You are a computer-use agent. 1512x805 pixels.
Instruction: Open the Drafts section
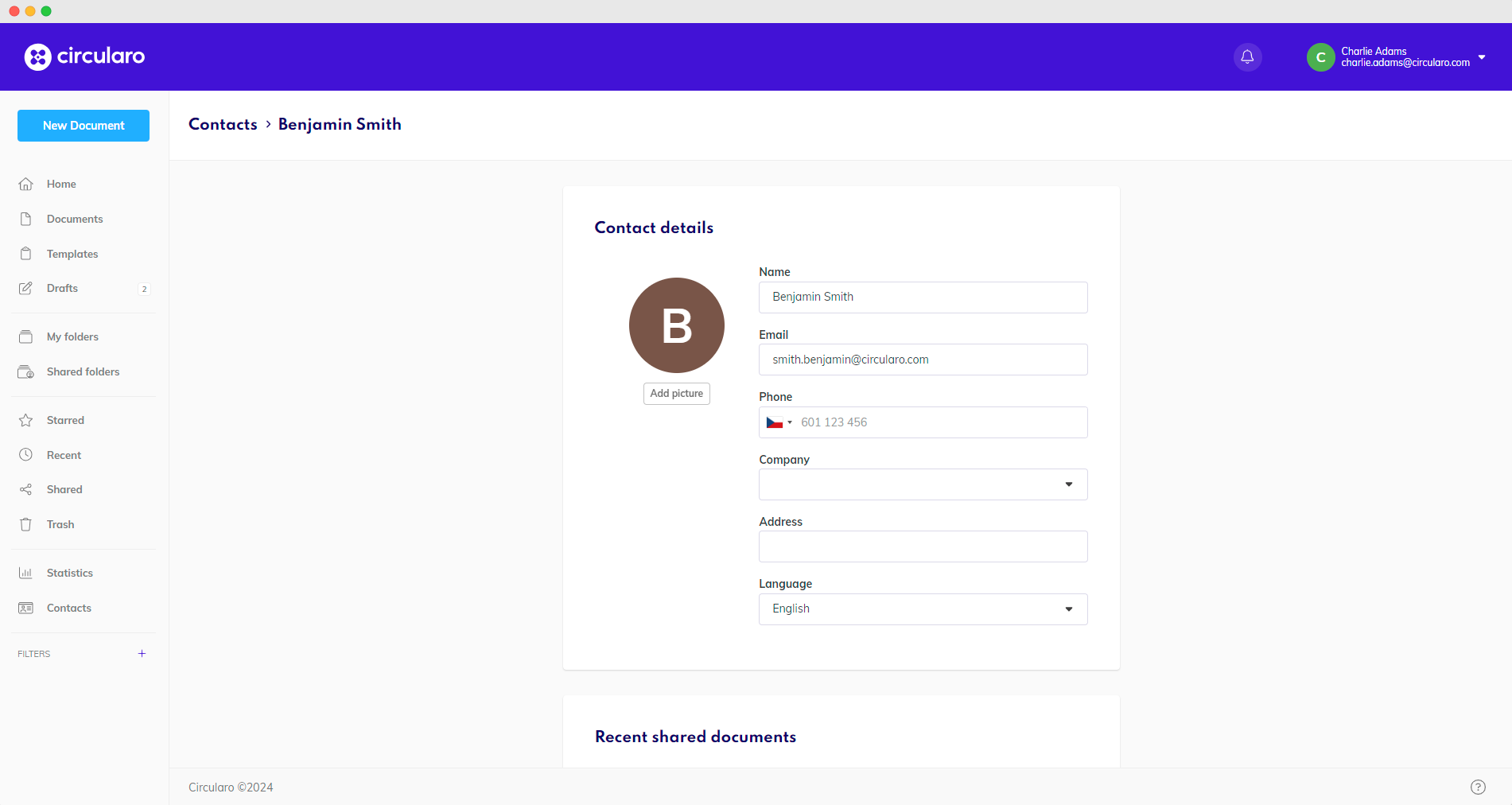pos(62,288)
